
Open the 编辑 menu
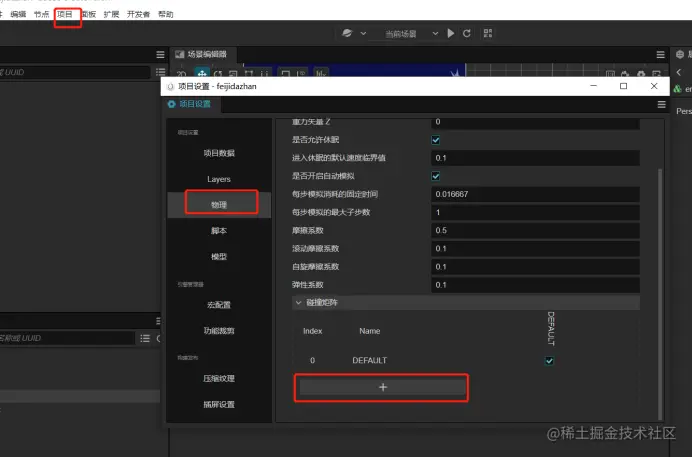tap(18, 14)
